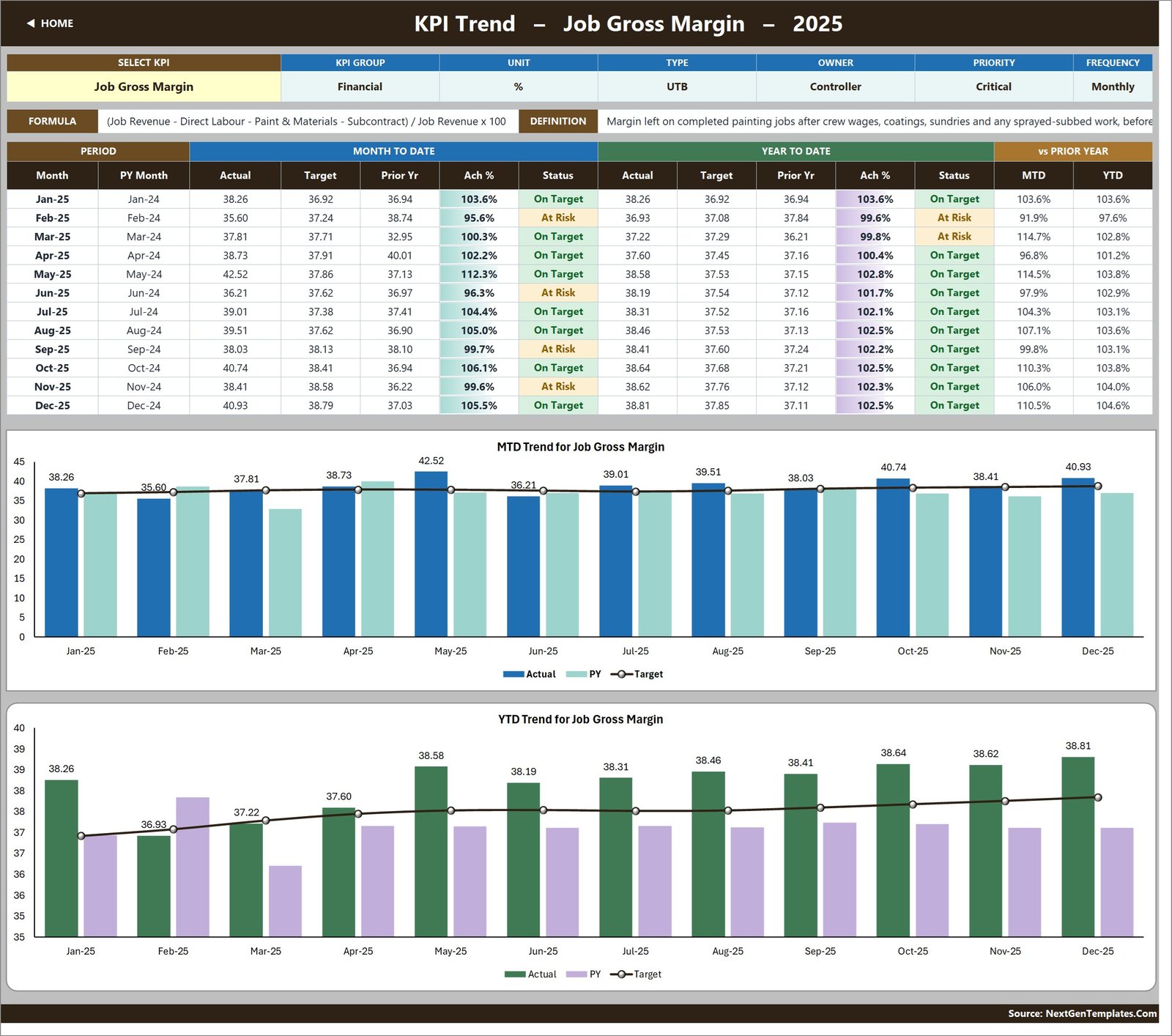Click the YTD column header under vs Prior Year
Viewport: 1172px width, 1036px height.
click(x=1113, y=176)
